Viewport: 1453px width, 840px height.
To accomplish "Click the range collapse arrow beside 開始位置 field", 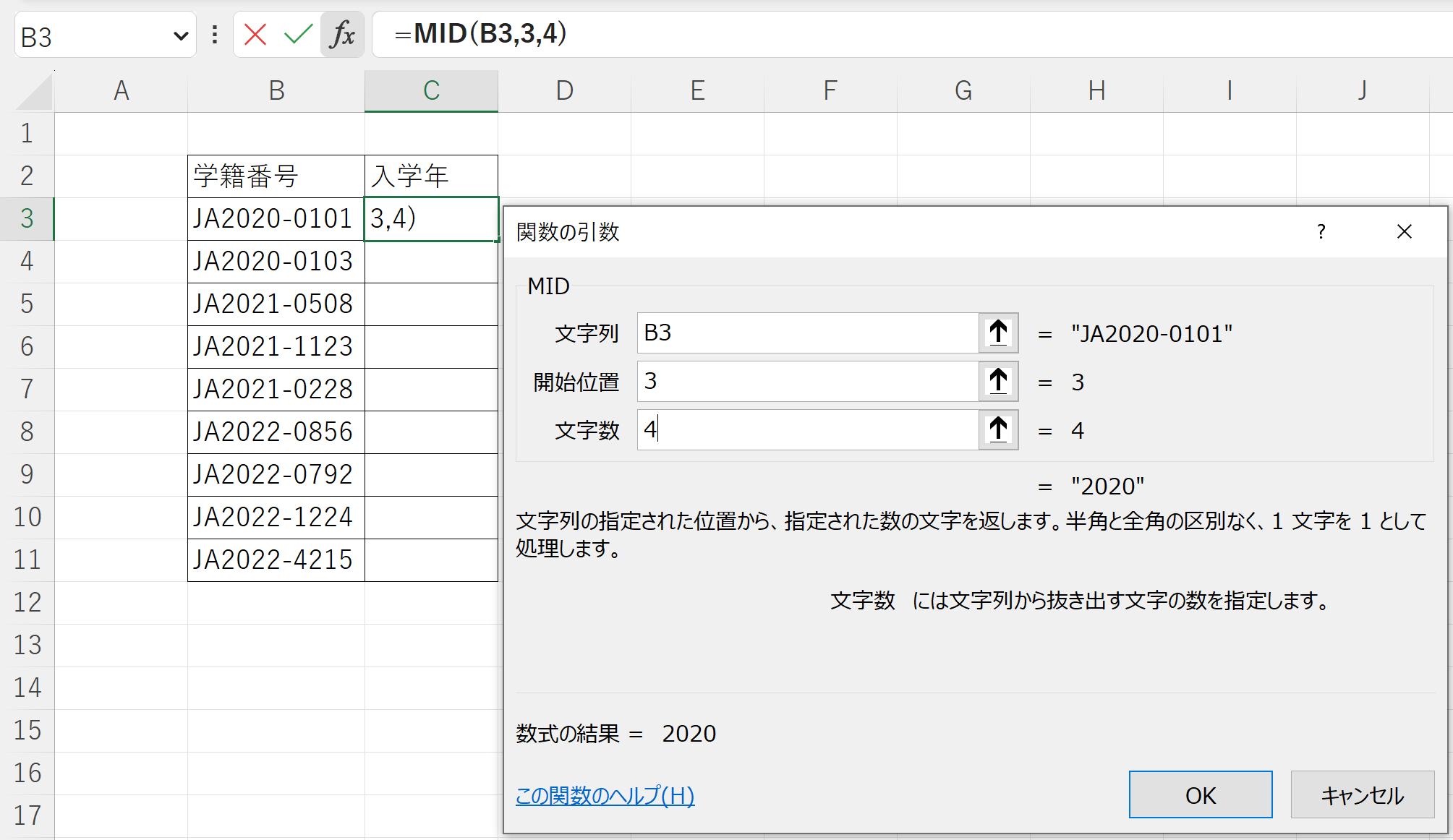I will pos(998,382).
